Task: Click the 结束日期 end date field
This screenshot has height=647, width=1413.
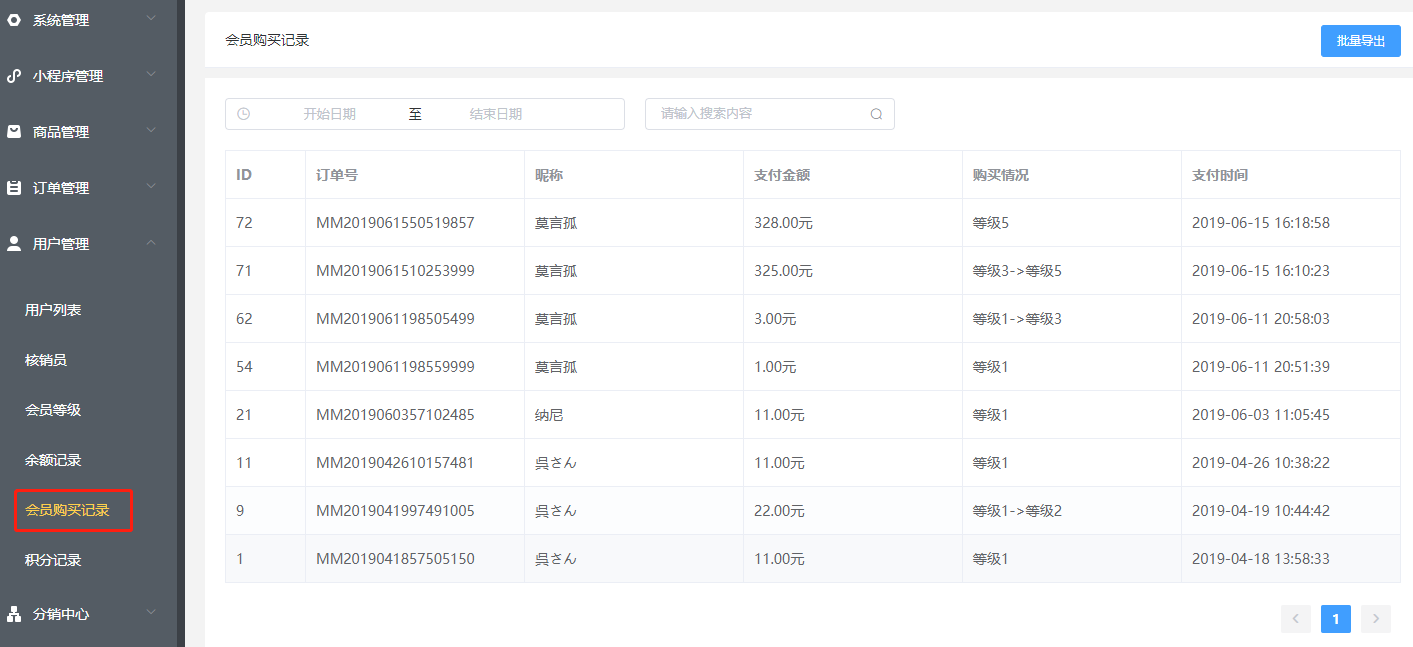Action: (x=496, y=114)
